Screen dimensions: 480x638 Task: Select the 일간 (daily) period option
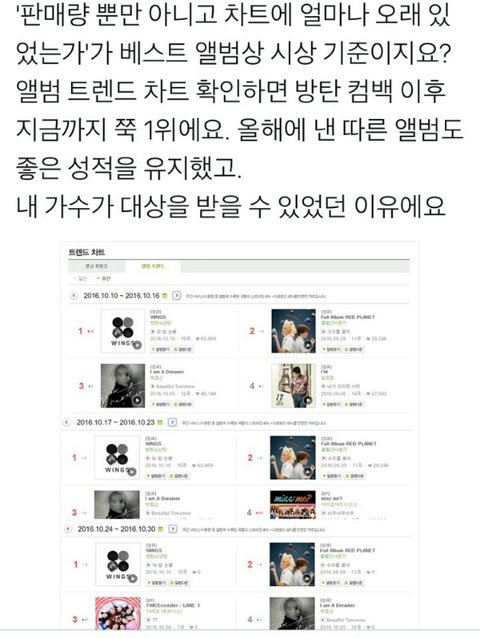coord(81,279)
